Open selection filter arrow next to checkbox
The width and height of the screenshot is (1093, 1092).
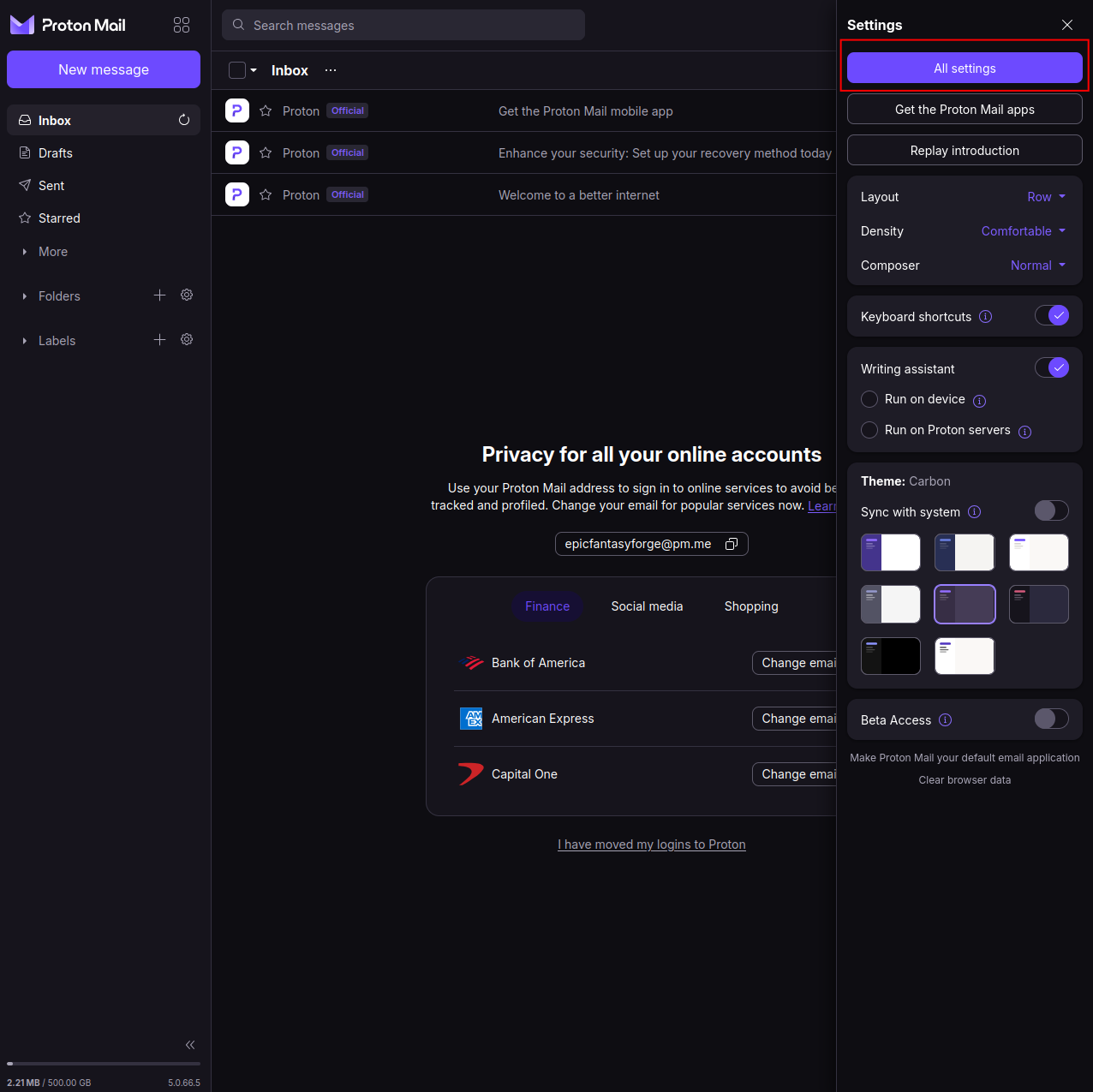[x=254, y=70]
